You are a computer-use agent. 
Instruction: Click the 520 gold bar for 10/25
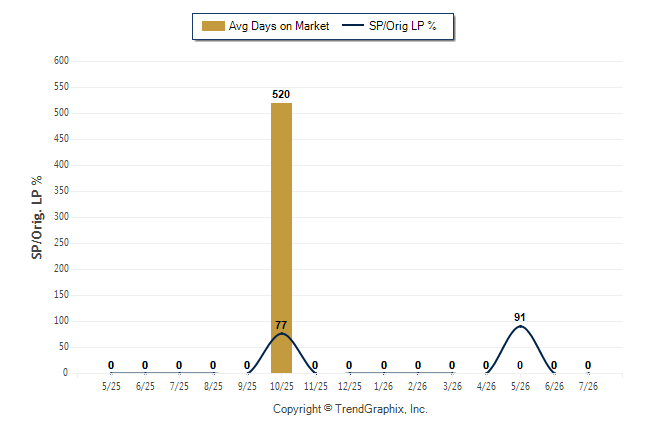tap(281, 238)
